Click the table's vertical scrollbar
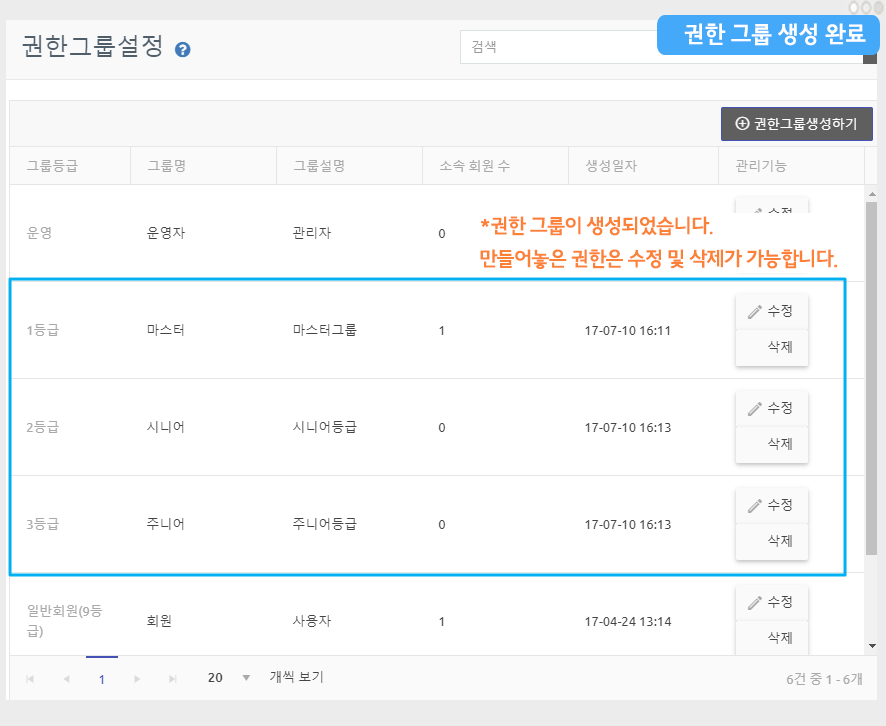Viewport: 886px width, 726px height. click(871, 380)
